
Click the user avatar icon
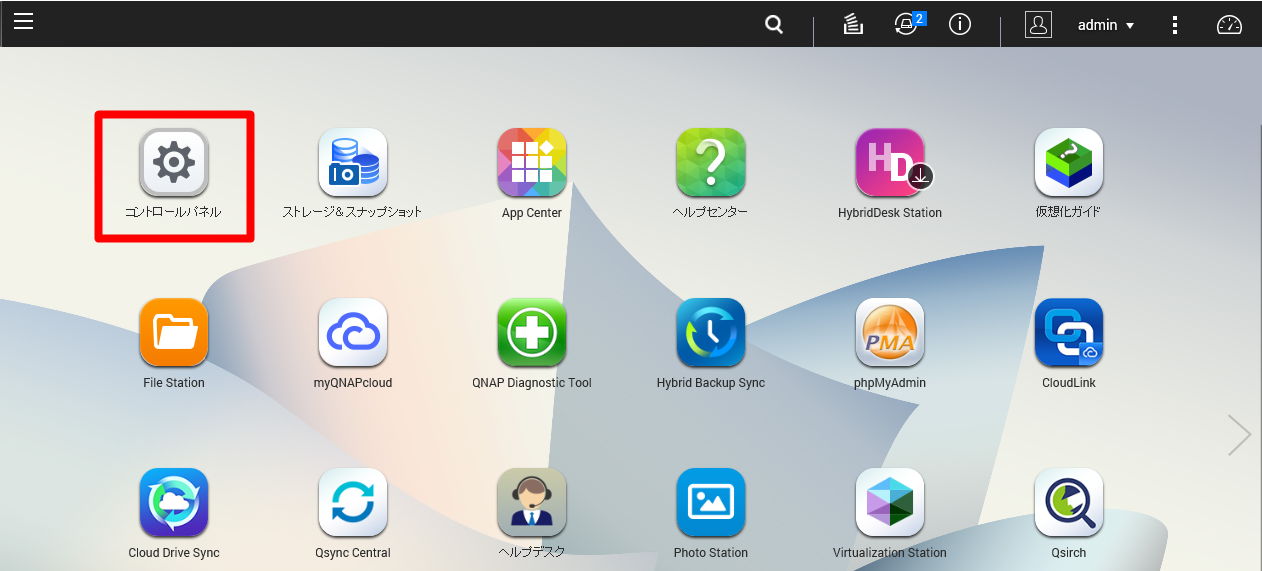[1038, 25]
